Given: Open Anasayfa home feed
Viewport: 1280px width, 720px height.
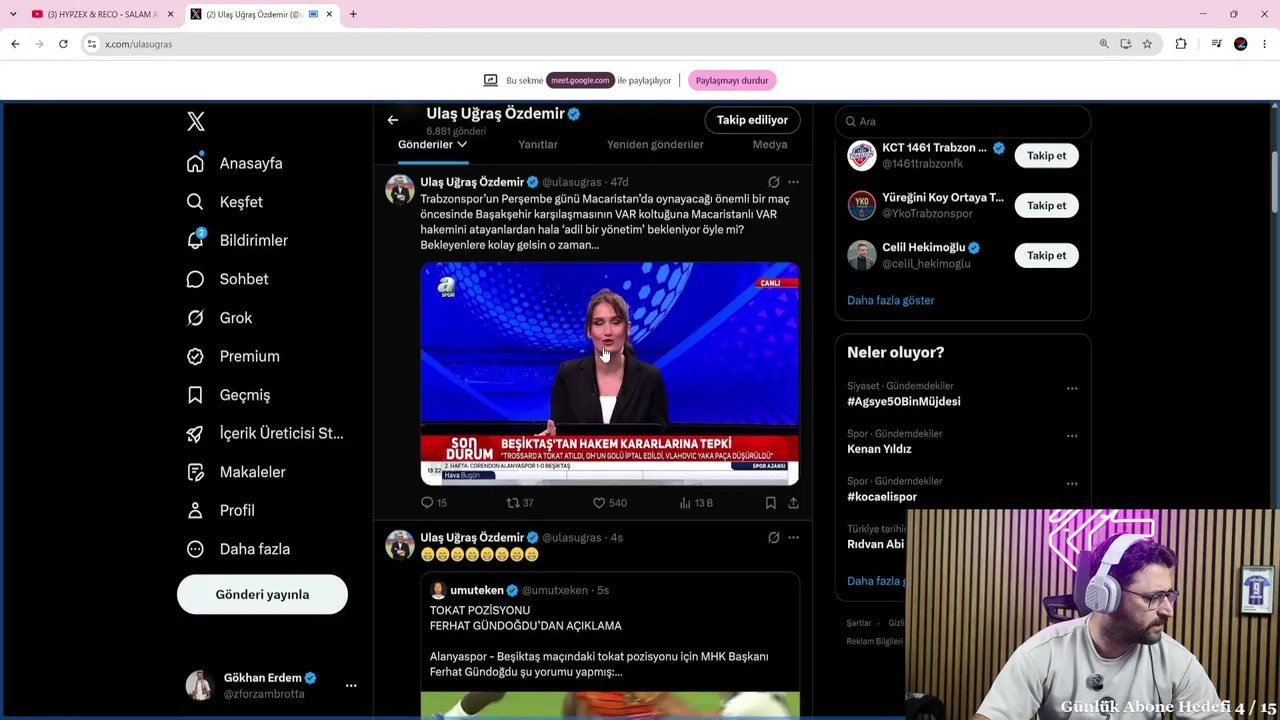Looking at the screenshot, I should click(235, 163).
